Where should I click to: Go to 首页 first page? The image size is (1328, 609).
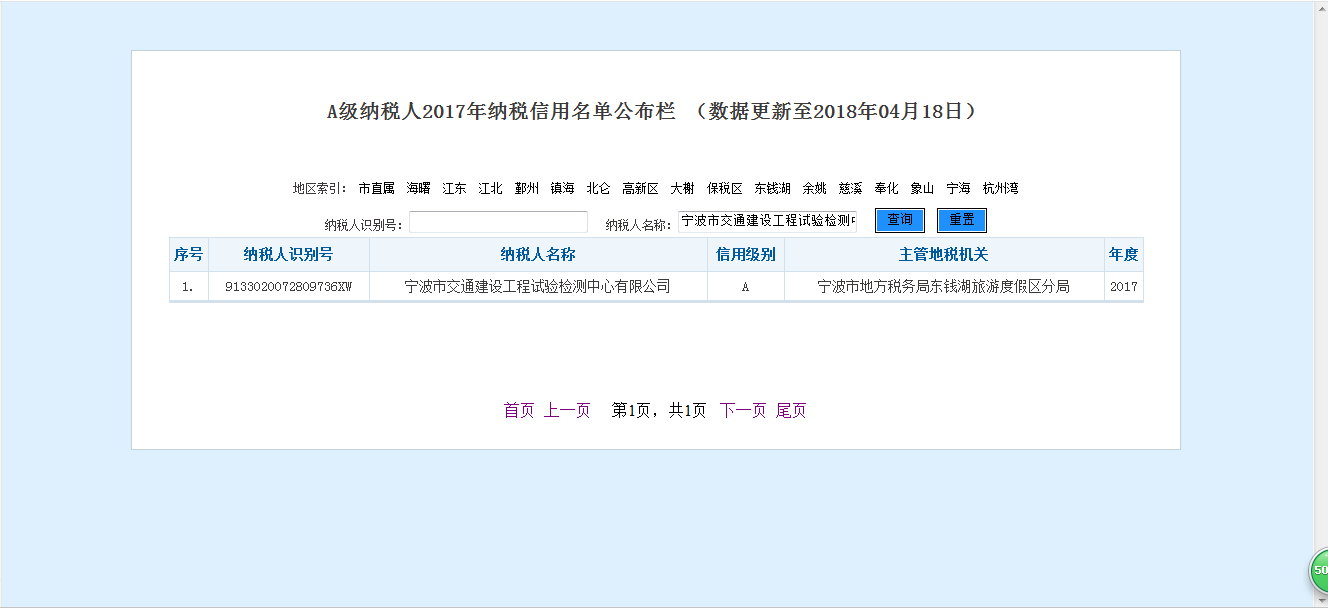pyautogui.click(x=519, y=411)
